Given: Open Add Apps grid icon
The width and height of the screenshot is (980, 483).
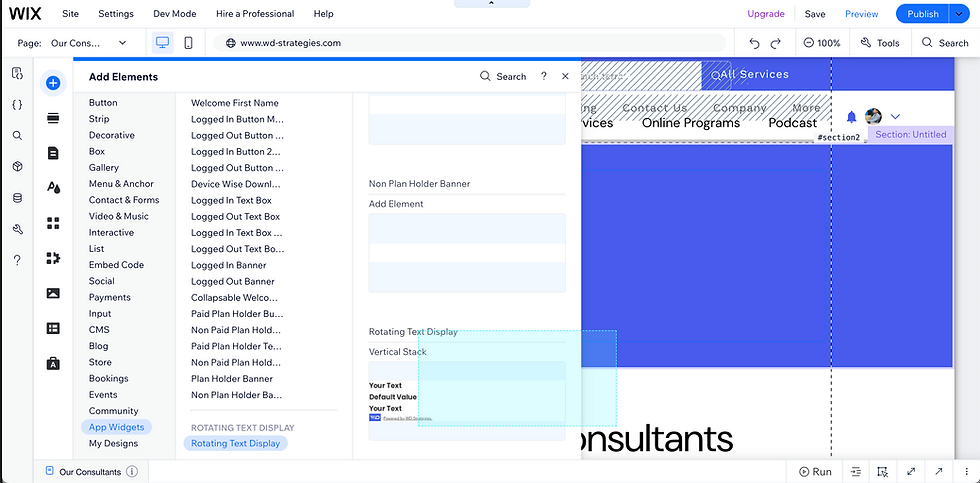Looking at the screenshot, I should coord(53,223).
